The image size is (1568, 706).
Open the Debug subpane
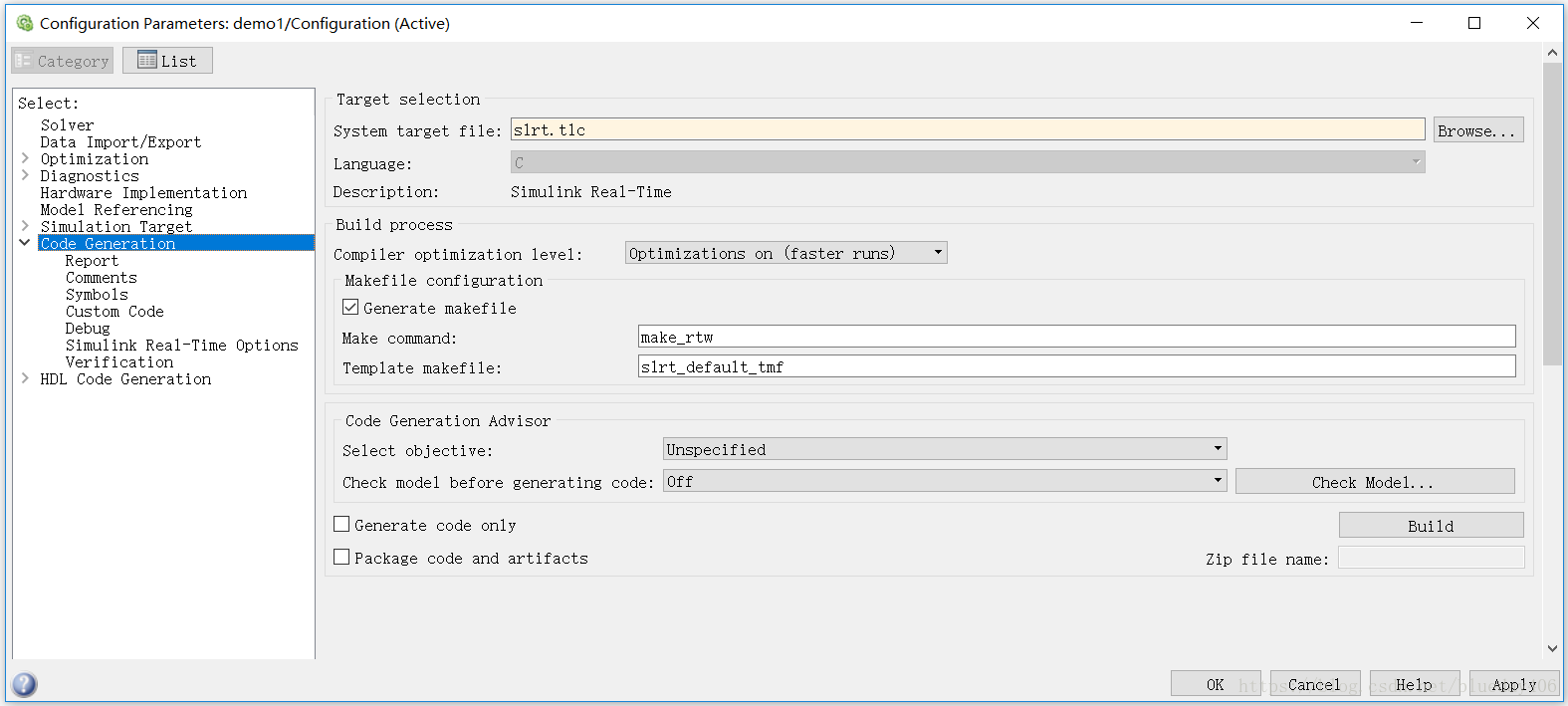(x=88, y=329)
